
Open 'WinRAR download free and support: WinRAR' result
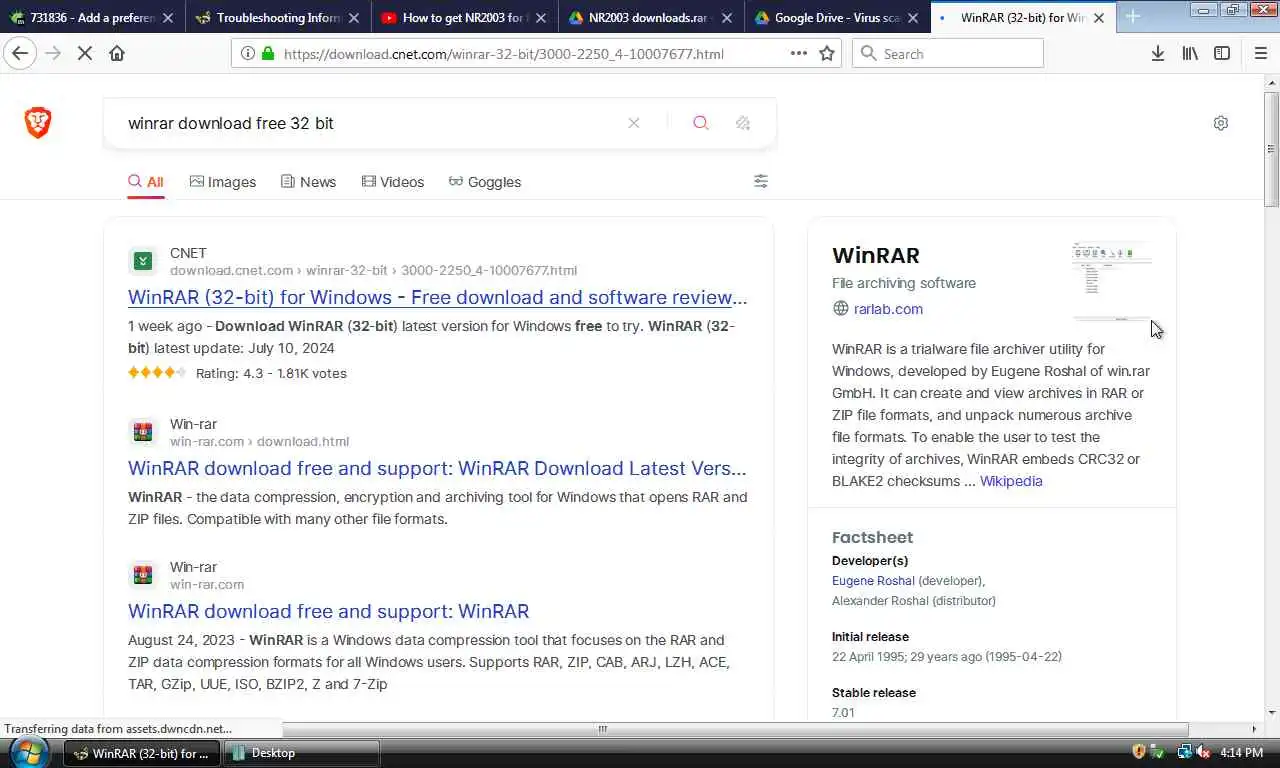(x=328, y=611)
